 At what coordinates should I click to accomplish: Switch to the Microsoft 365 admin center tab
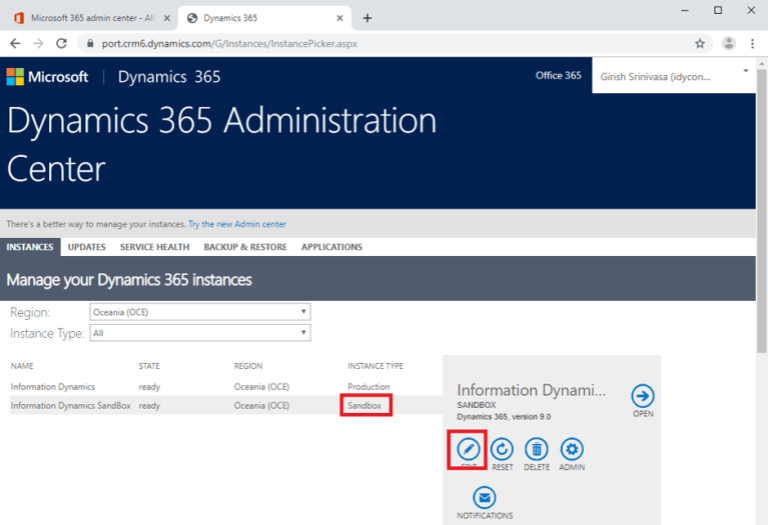pos(92,18)
